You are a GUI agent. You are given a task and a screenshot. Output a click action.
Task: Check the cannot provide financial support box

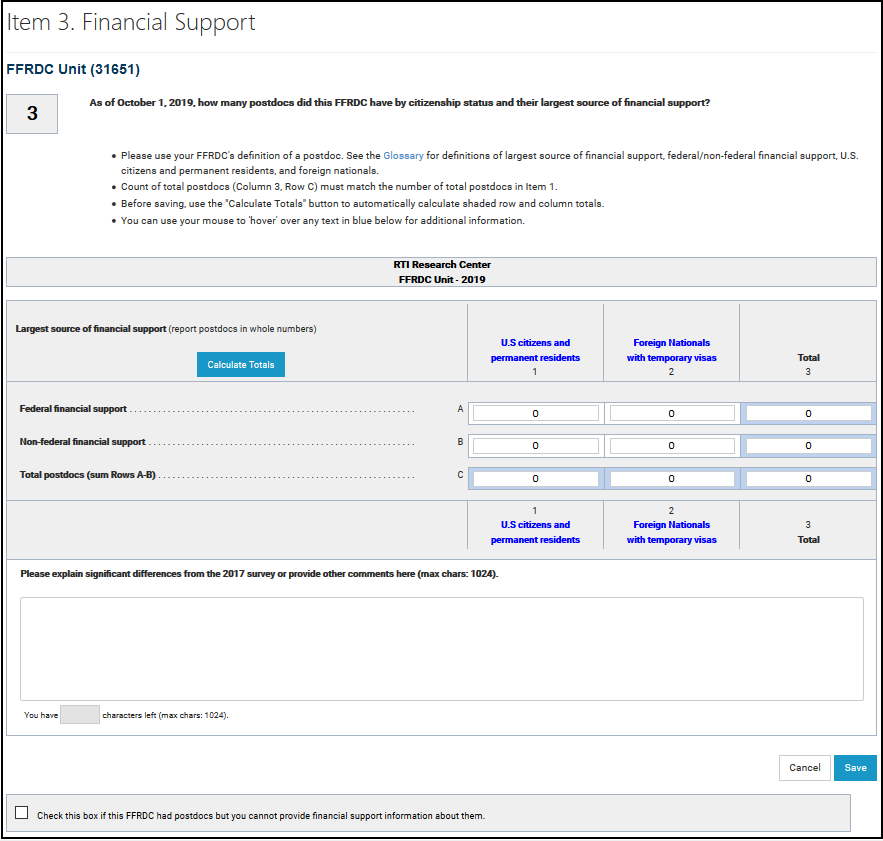(x=22, y=812)
